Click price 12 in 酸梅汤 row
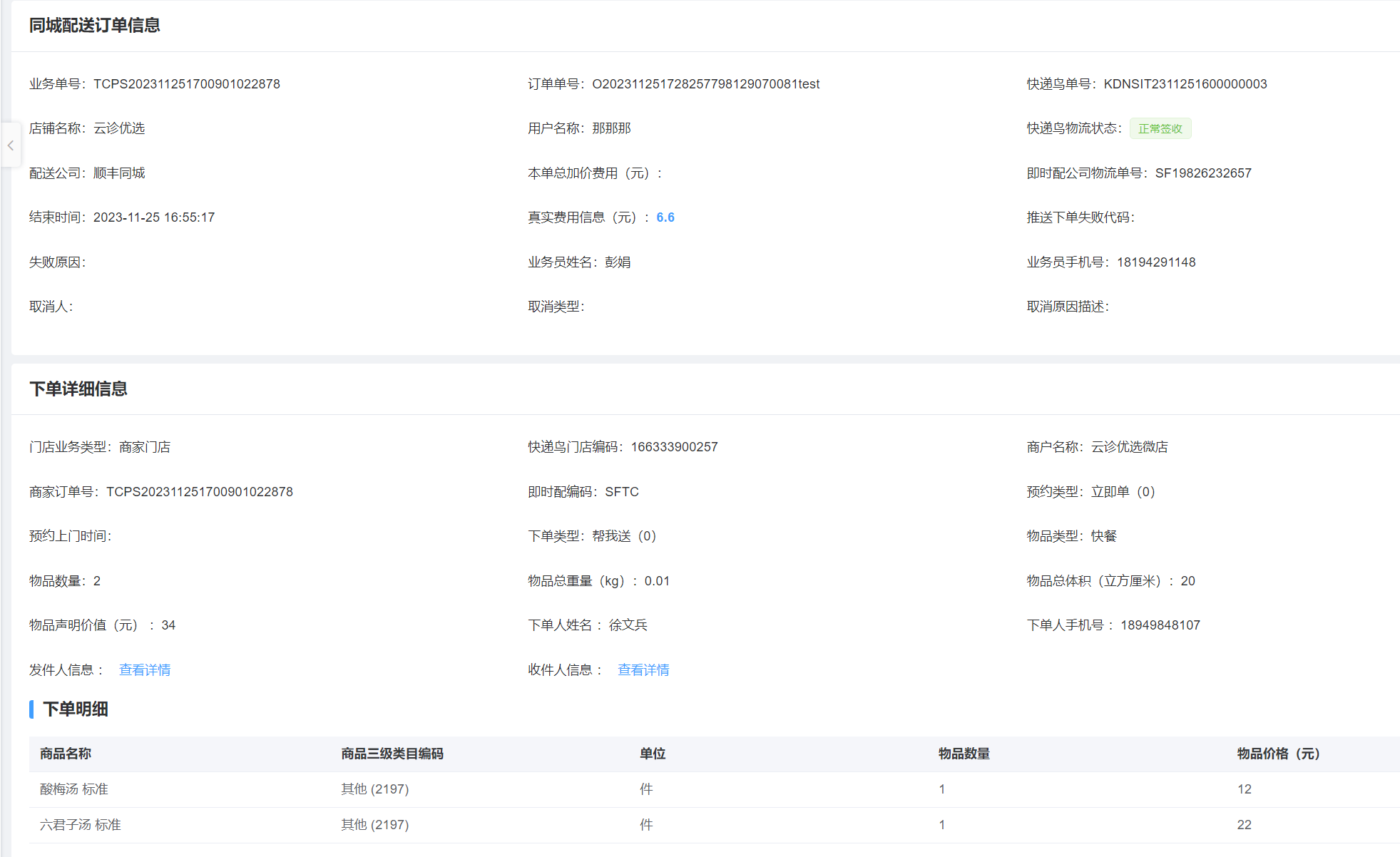 click(x=1245, y=789)
